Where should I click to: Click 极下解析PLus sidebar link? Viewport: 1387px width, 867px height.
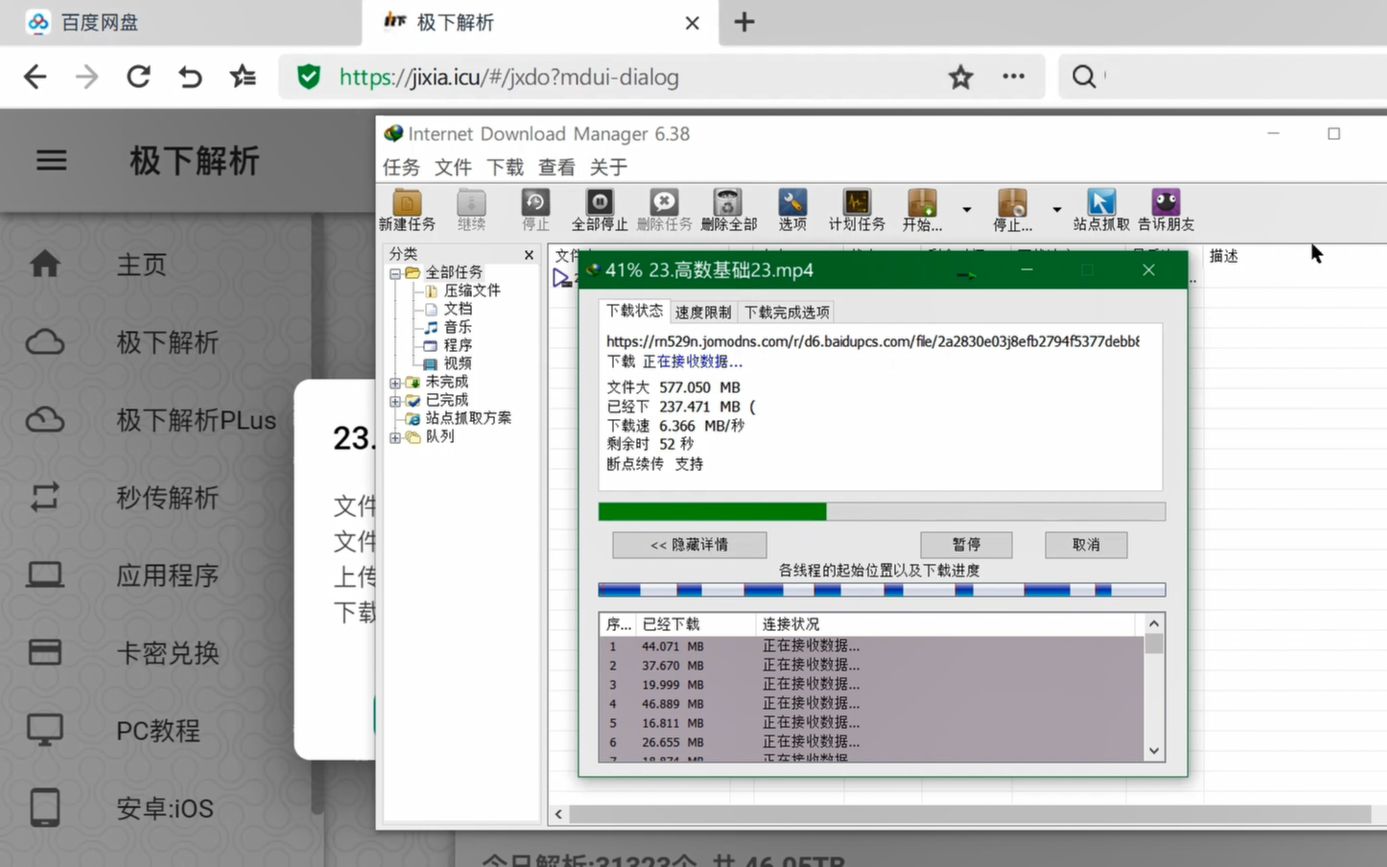click(196, 420)
